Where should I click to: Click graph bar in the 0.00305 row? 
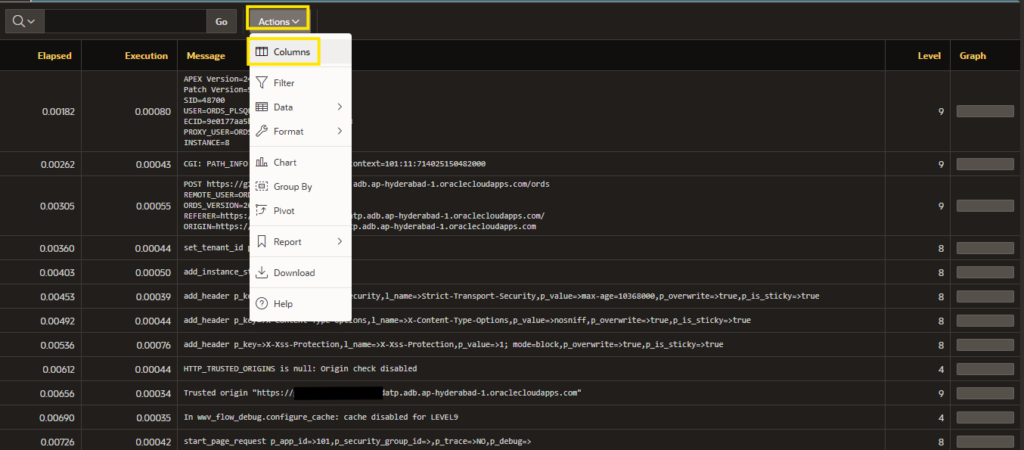pos(985,206)
